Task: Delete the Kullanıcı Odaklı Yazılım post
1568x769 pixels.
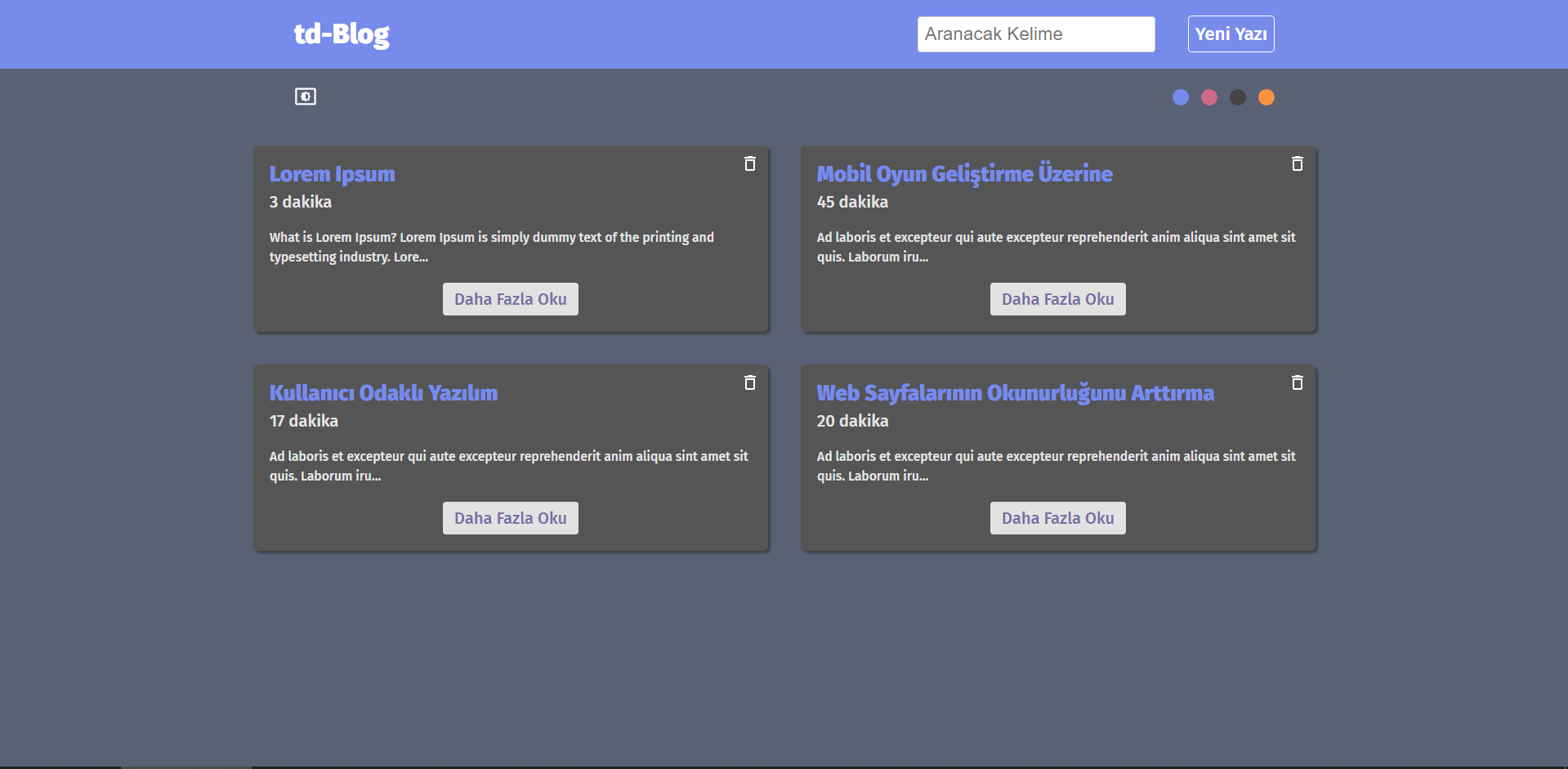Action: (750, 382)
